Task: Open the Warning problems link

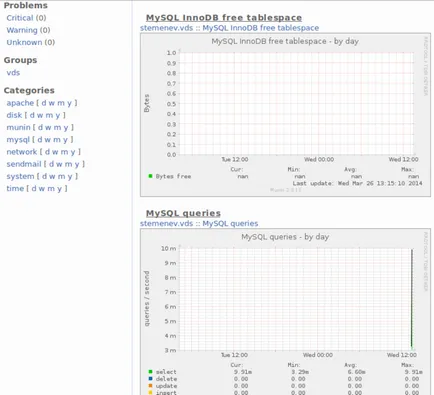Action: (x=22, y=30)
